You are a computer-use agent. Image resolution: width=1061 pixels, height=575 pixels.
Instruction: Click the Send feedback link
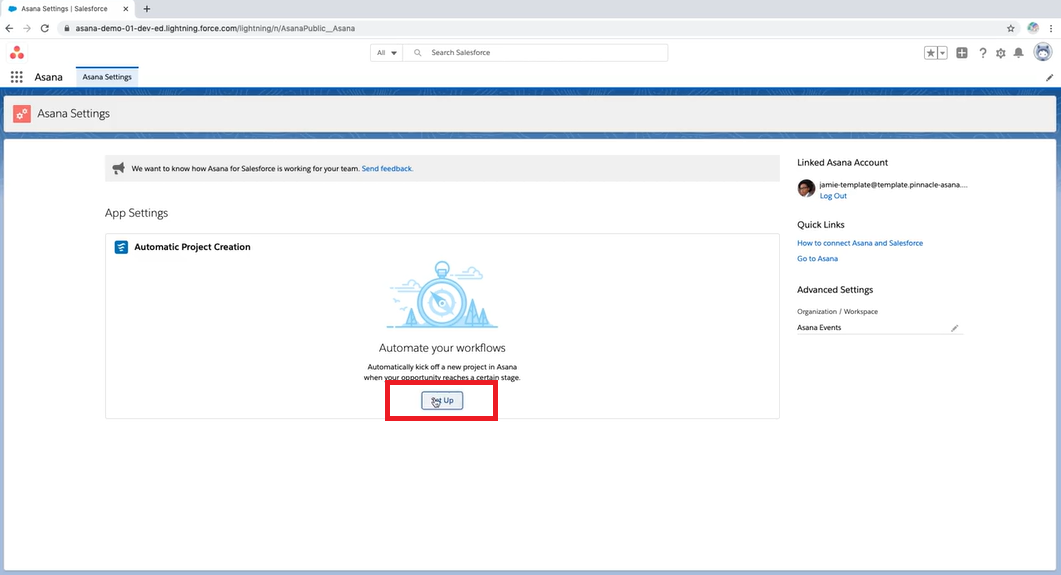click(x=387, y=168)
